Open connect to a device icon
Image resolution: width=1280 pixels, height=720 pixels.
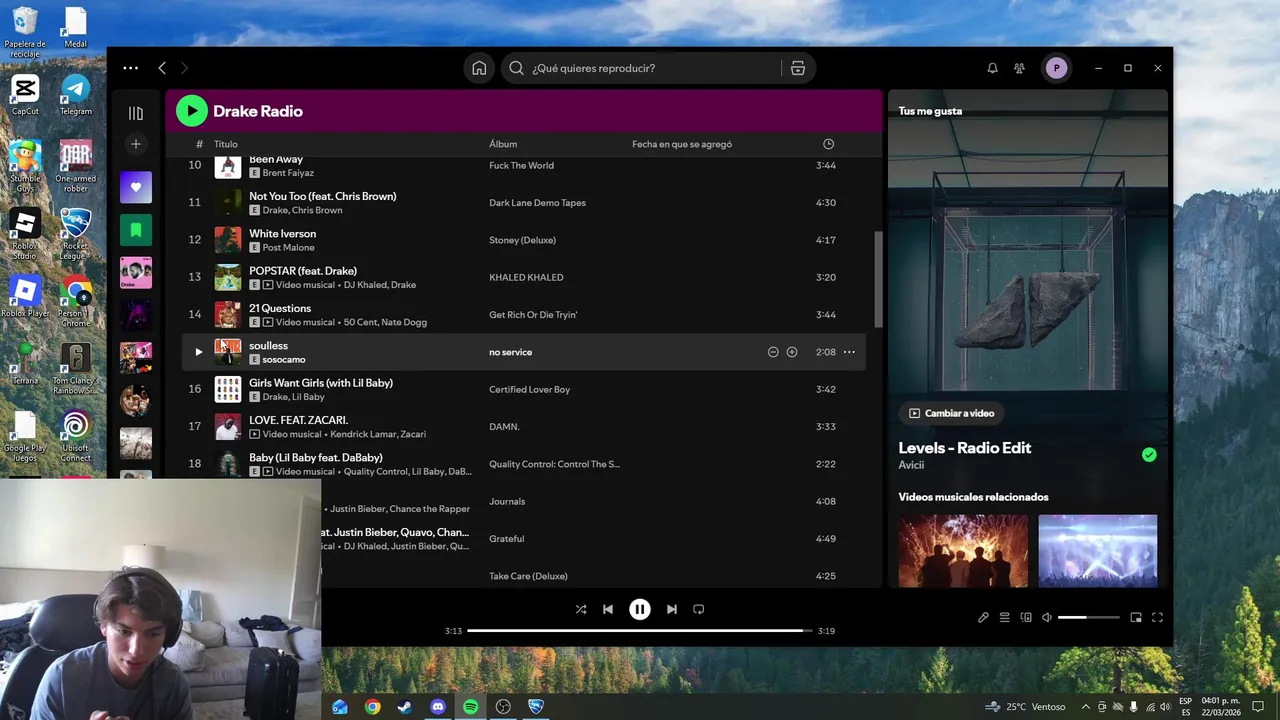click(1026, 618)
